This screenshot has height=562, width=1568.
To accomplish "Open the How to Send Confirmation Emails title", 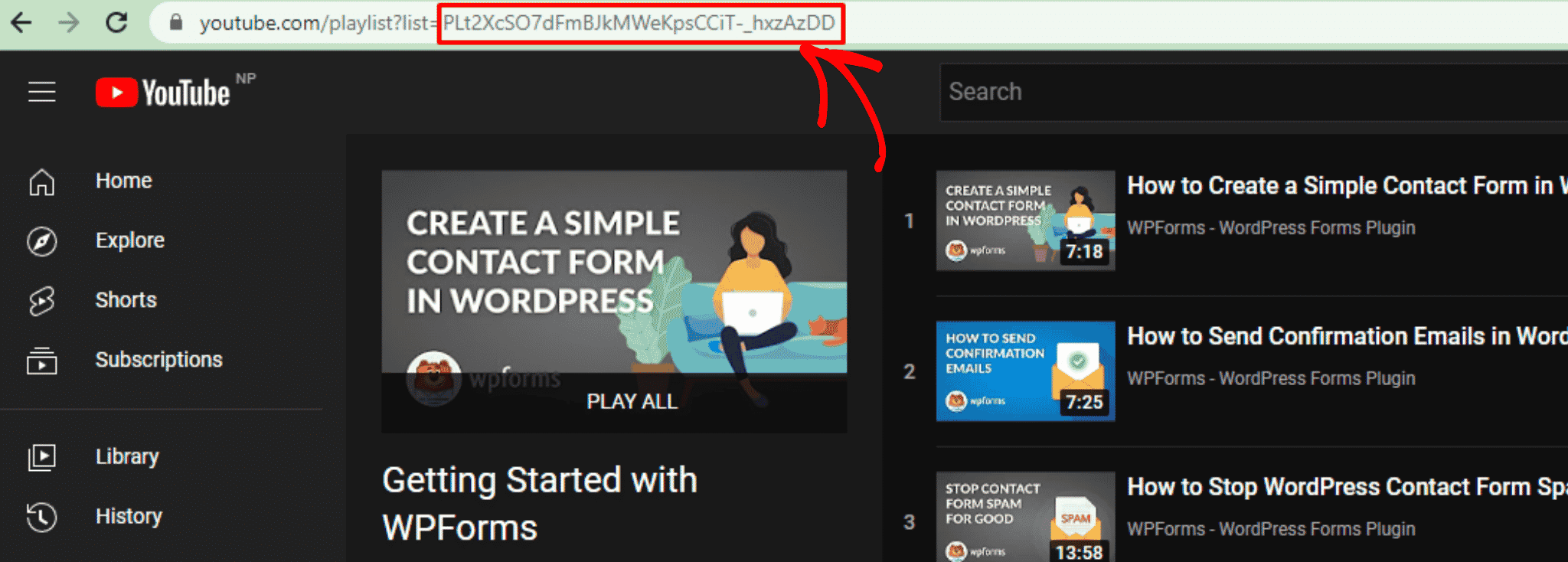I will click(x=1347, y=337).
